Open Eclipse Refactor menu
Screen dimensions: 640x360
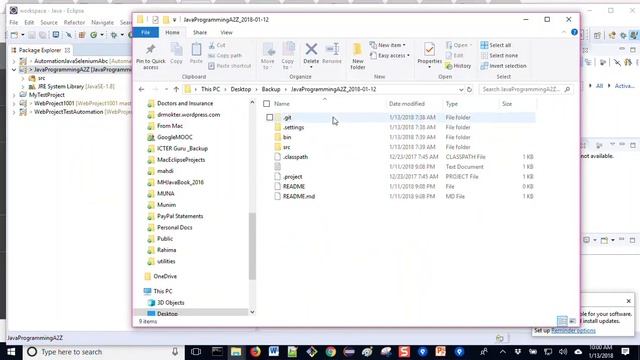(74, 22)
